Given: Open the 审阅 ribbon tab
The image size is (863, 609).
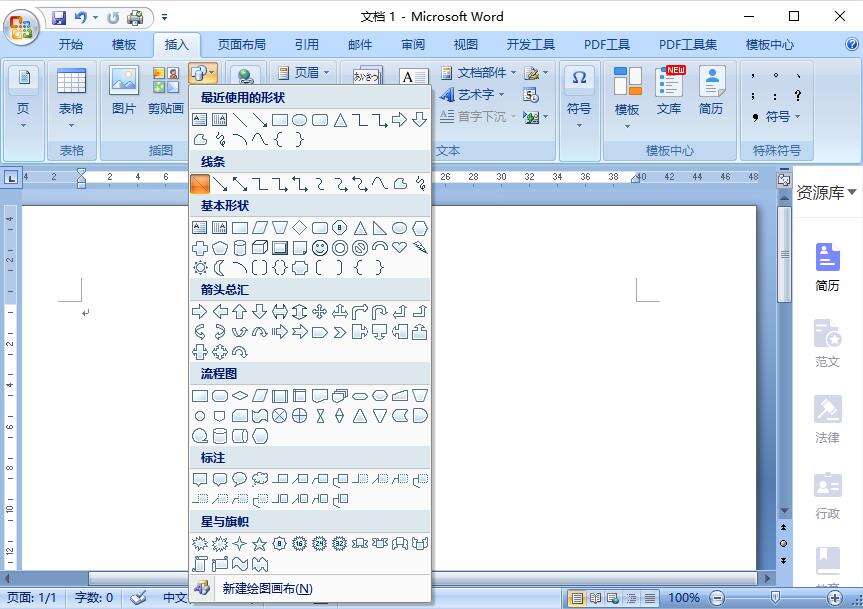Looking at the screenshot, I should click(413, 45).
